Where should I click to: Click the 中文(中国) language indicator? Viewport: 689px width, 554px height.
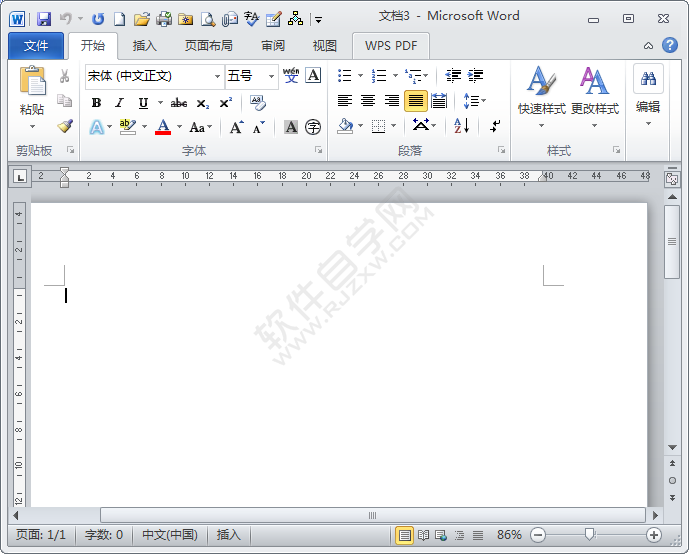170,535
